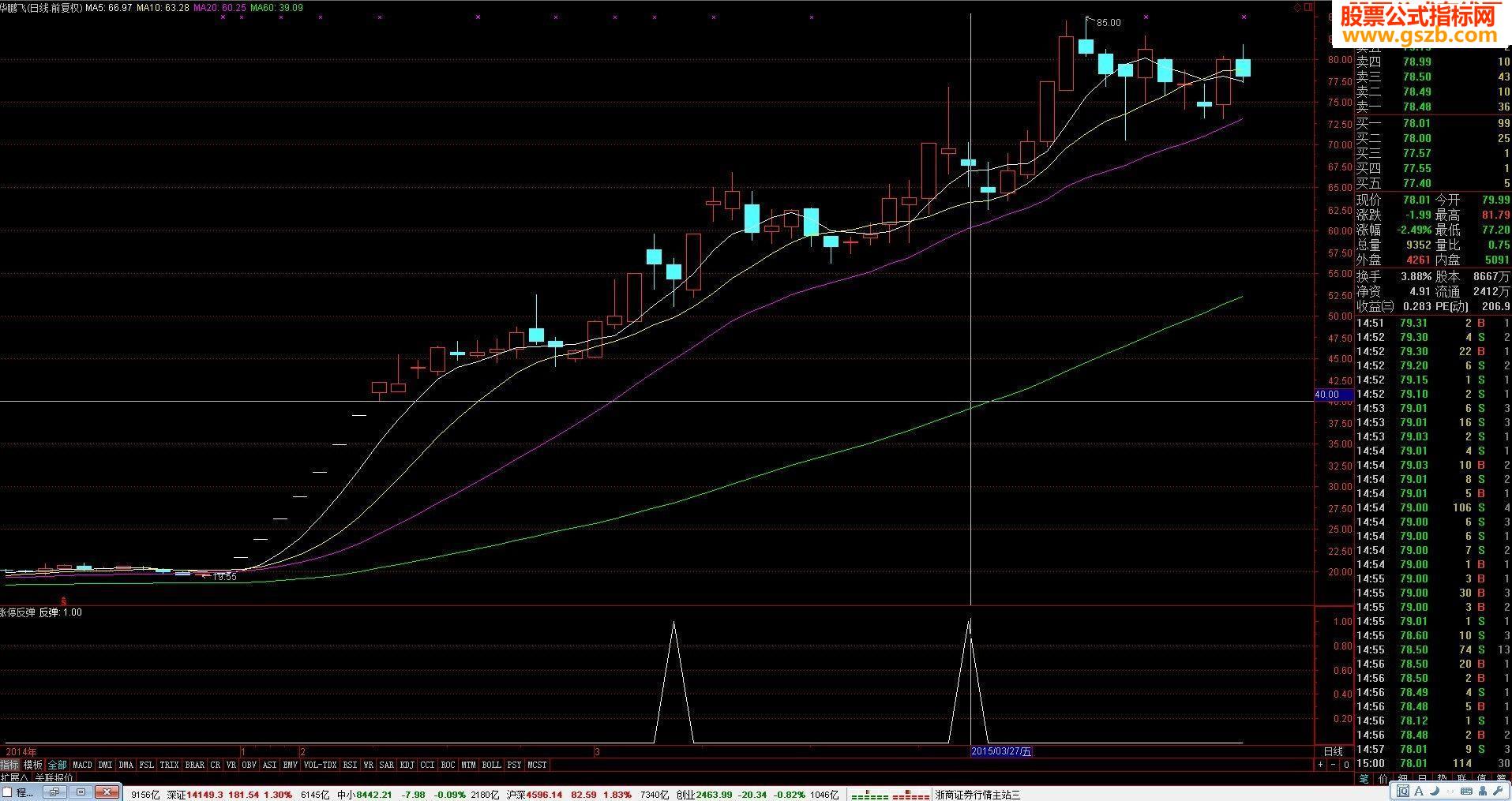This screenshot has width=1512, height=801.
Task: Click the 0 reset button next to the zoom controls
Action: coord(1346,765)
